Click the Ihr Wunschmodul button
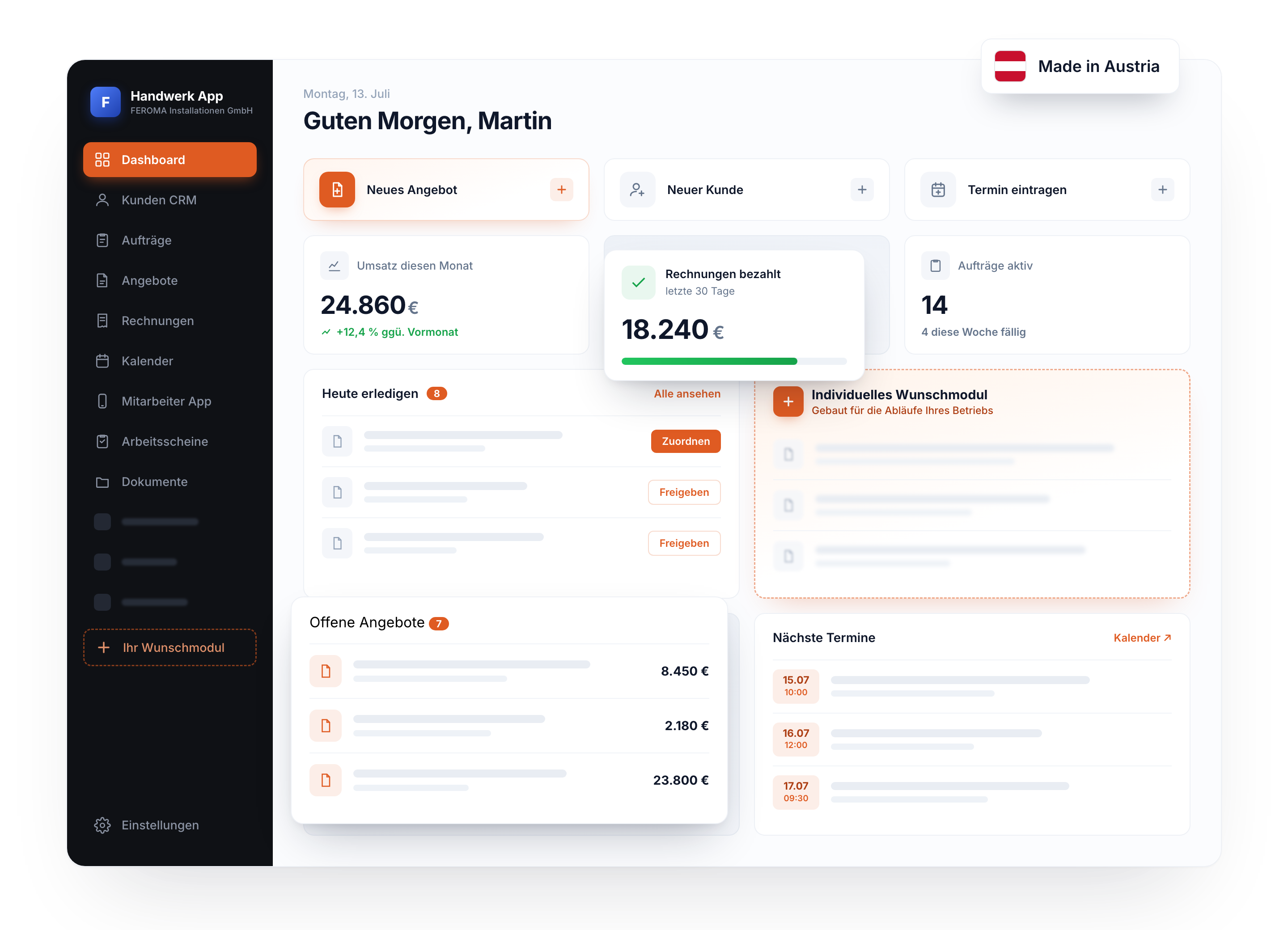Screen dimensions: 1288x930 [x=169, y=647]
